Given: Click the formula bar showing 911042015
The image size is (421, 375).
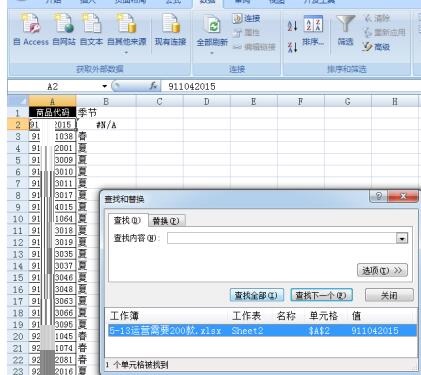Looking at the screenshot, I should [x=290, y=86].
